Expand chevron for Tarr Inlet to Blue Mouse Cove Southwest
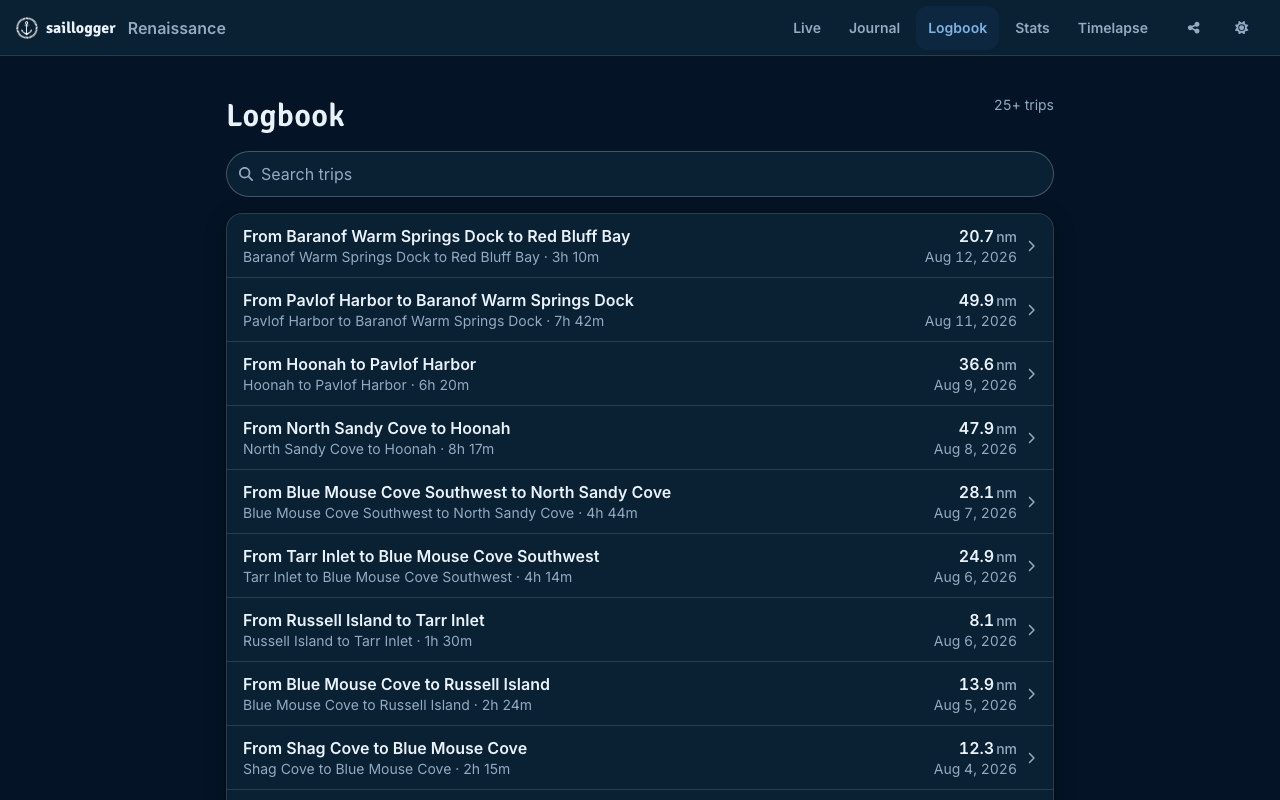Viewport: 1280px width, 800px height. click(x=1031, y=566)
